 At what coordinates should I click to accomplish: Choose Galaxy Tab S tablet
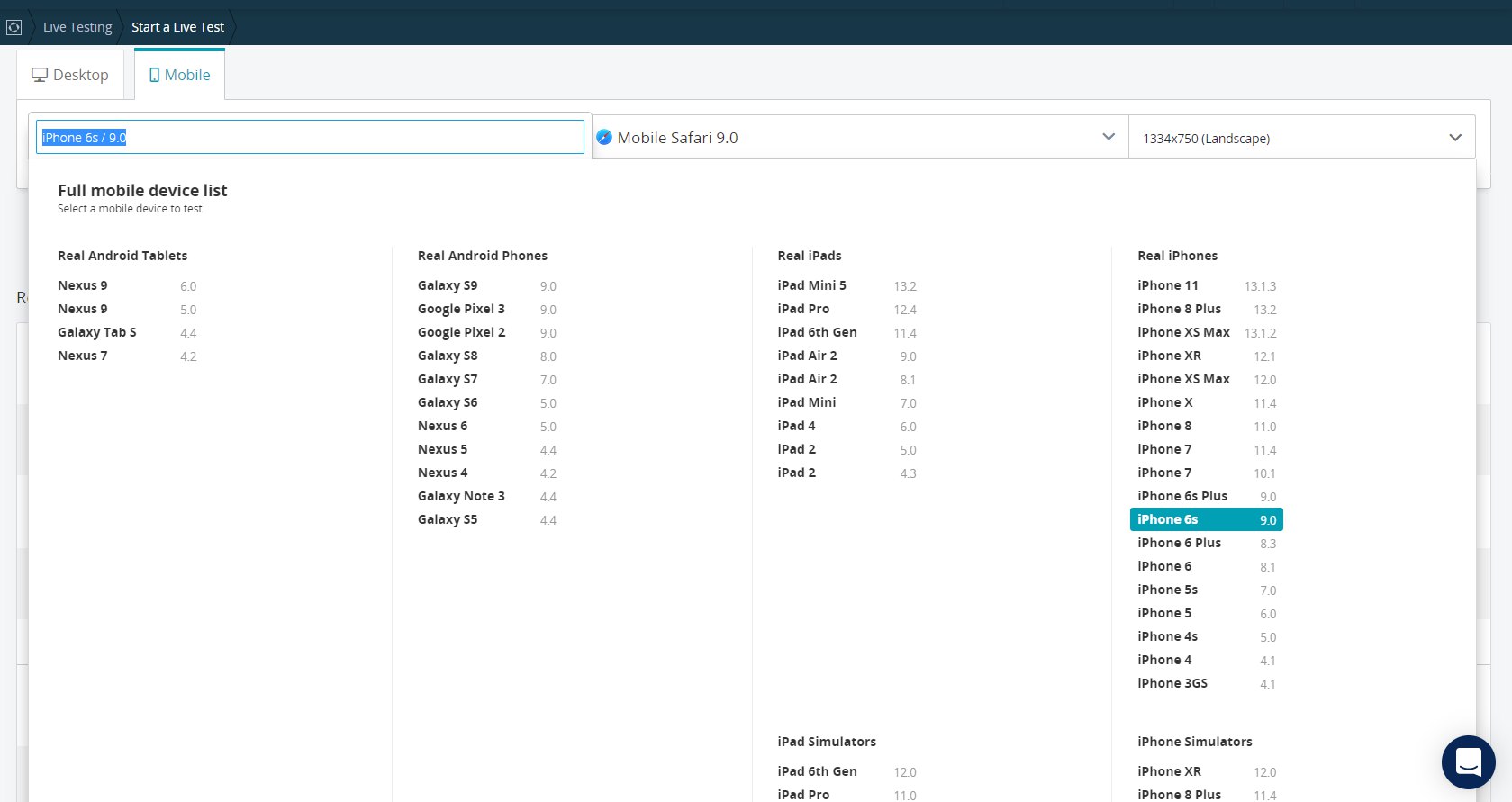(x=127, y=332)
